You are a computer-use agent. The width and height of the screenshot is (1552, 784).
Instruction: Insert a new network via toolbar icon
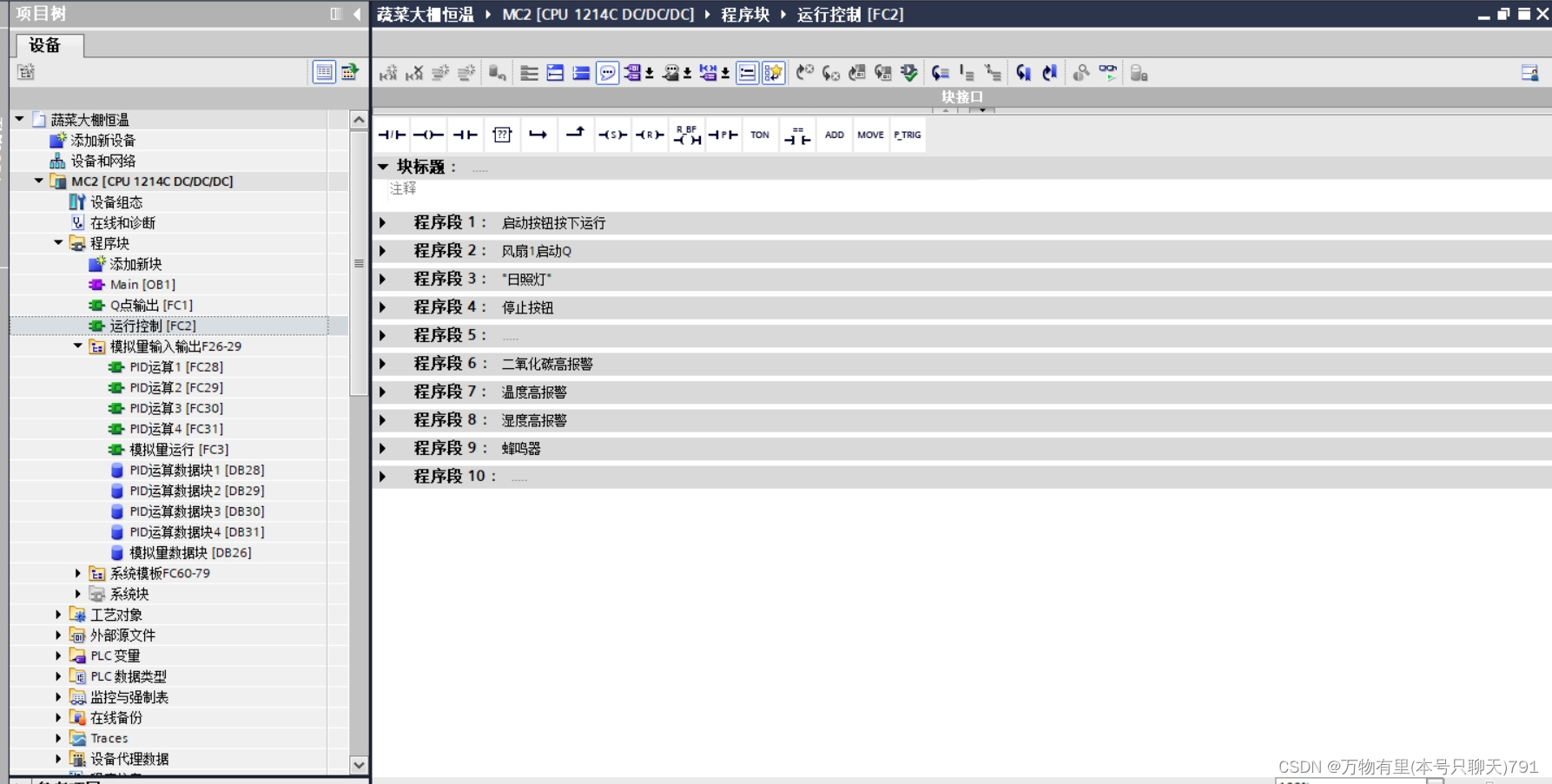pyautogui.click(x=388, y=73)
